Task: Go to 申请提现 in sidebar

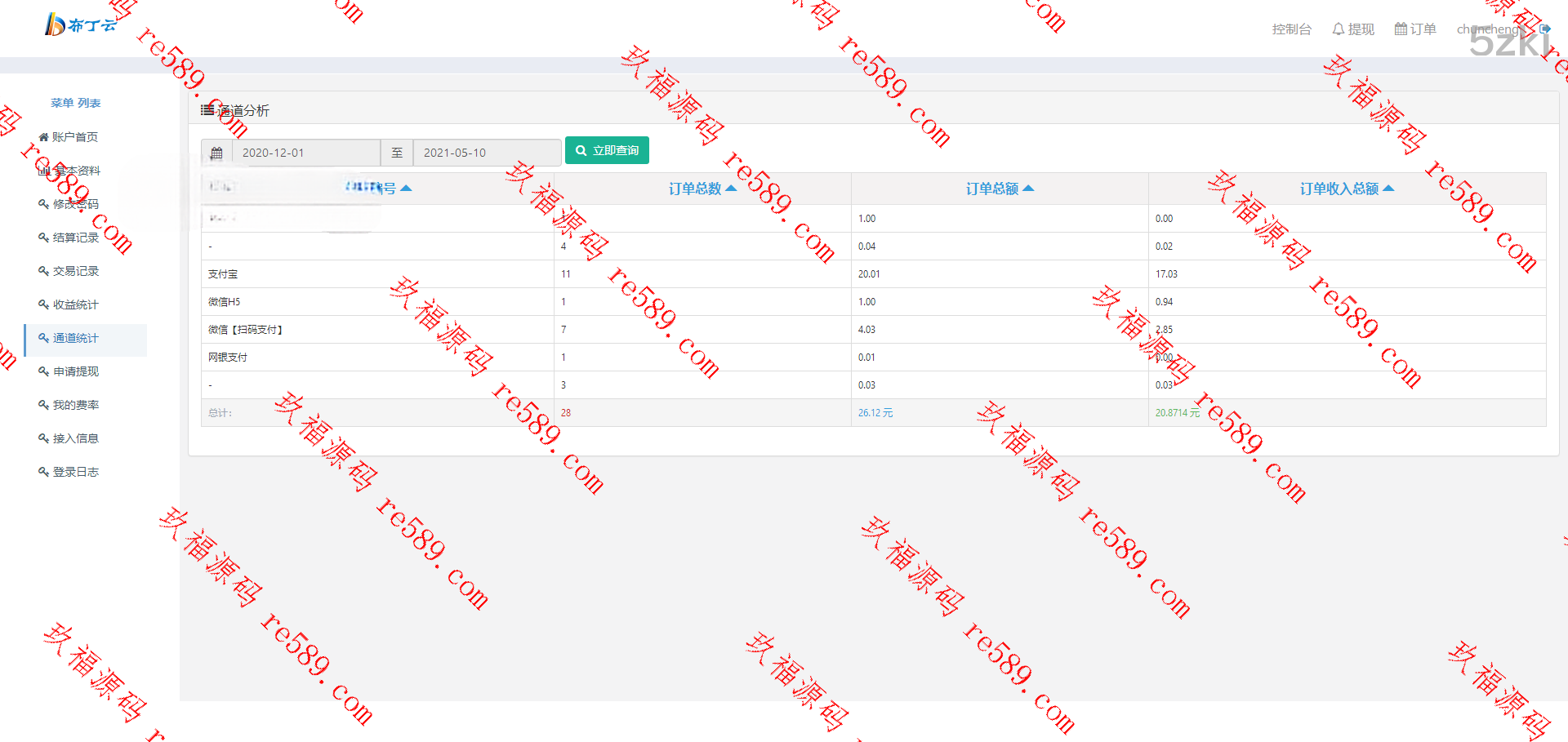Action: tap(75, 371)
